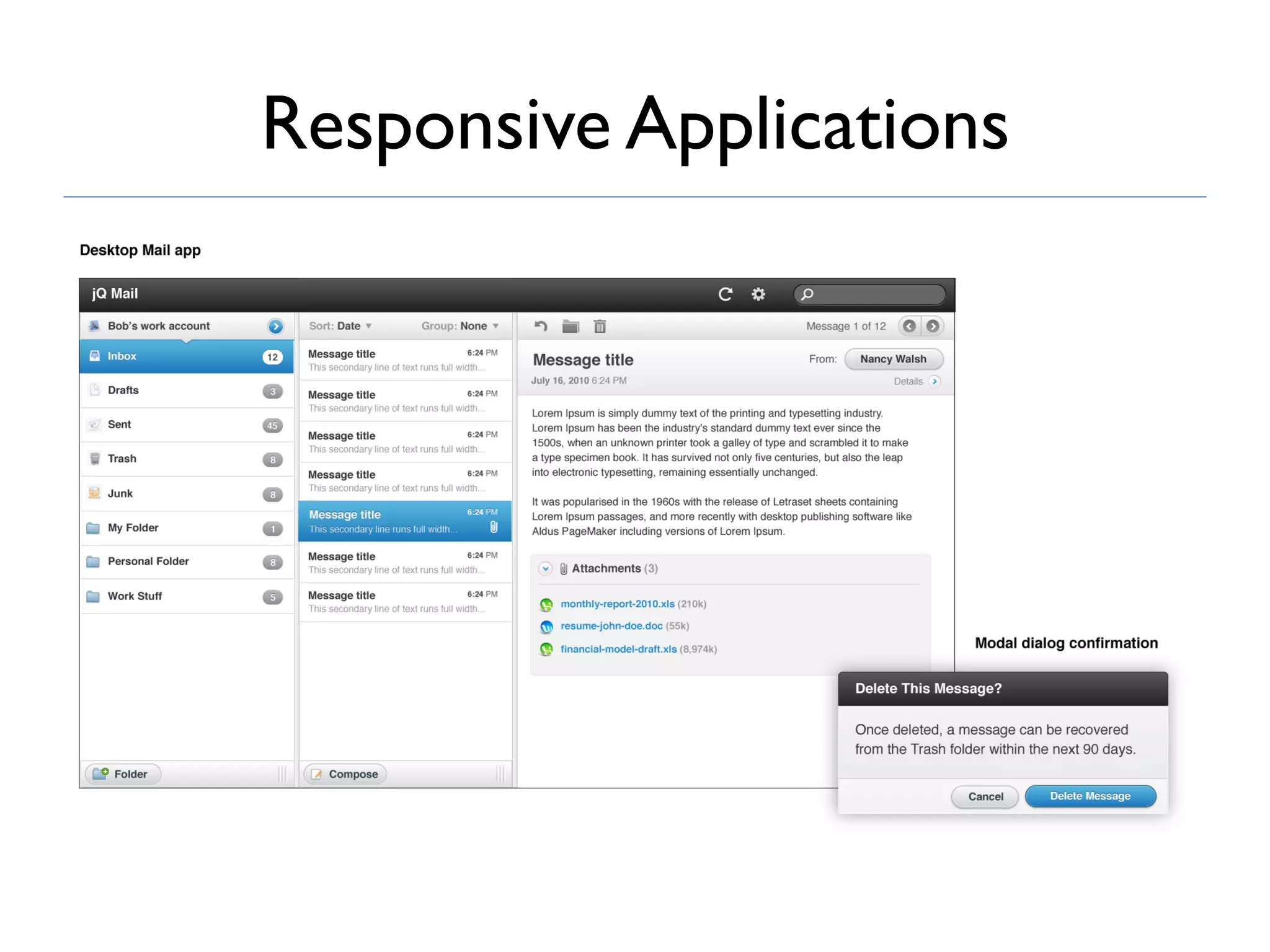
Task: Open settings gear in jQ Mail header
Action: (x=758, y=294)
